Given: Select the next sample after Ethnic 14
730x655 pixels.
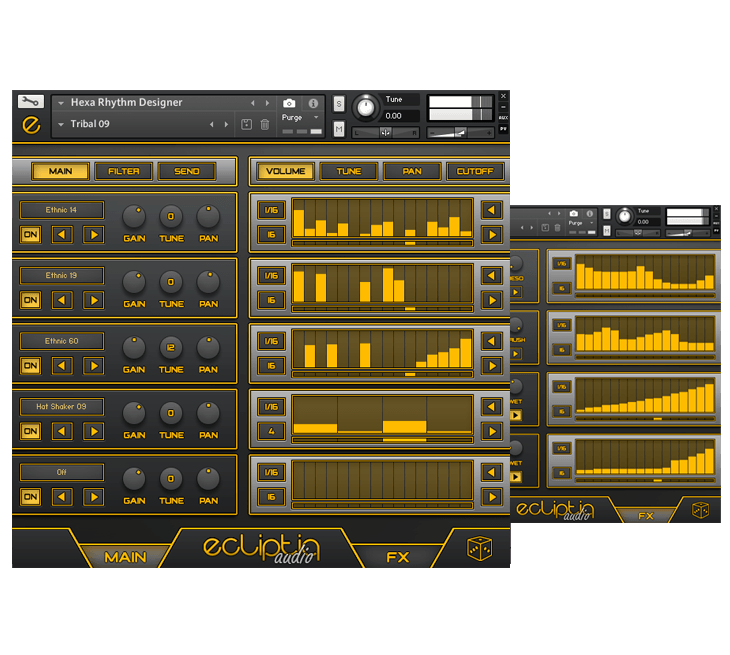Looking at the screenshot, I should [93, 235].
